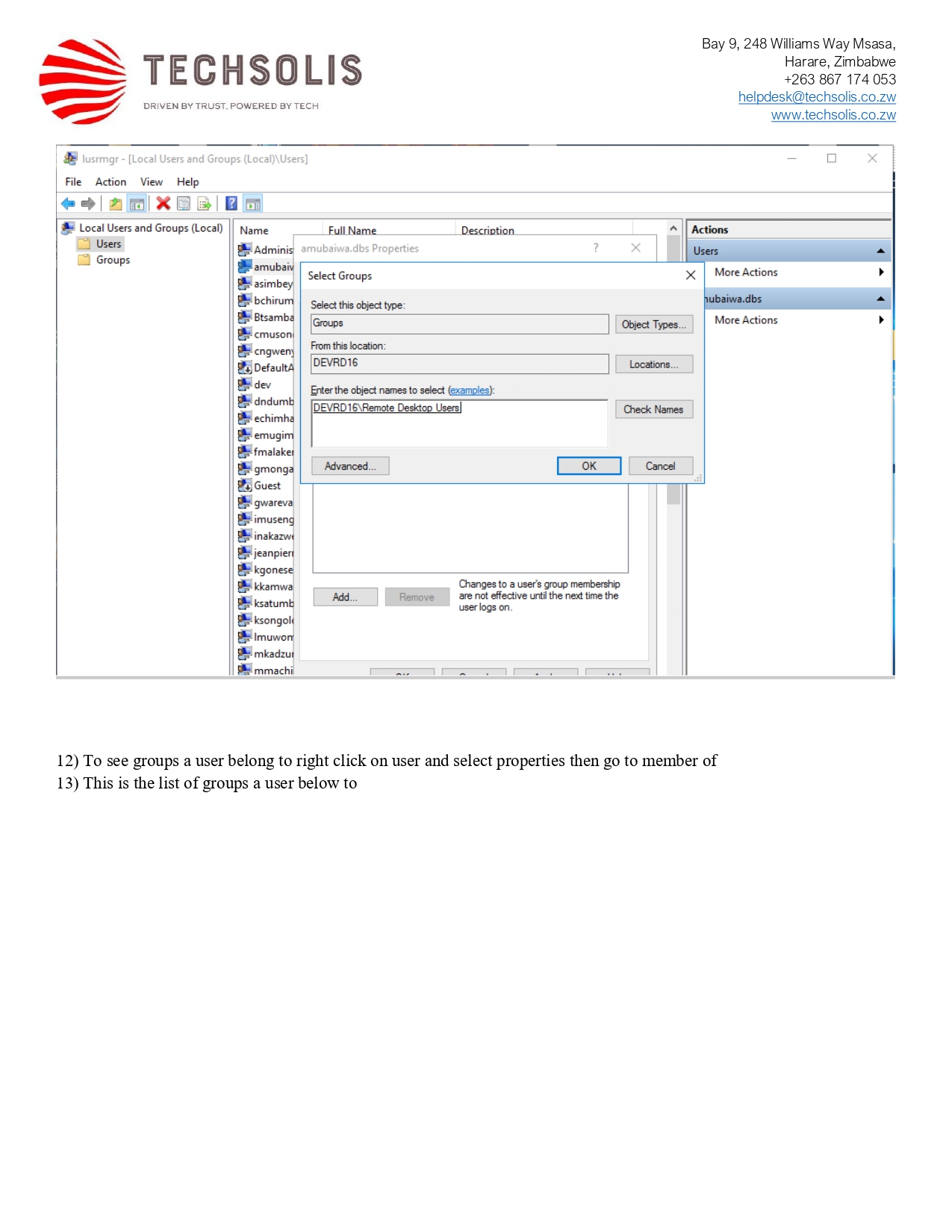Click the asimbey user icon
The image size is (952, 1232).
tap(245, 284)
